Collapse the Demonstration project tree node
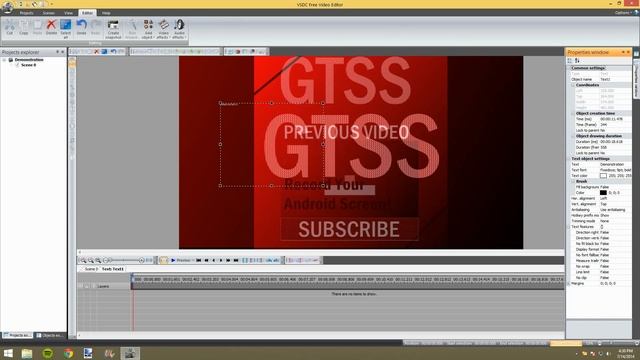The height and width of the screenshot is (360, 640). pos(4,60)
